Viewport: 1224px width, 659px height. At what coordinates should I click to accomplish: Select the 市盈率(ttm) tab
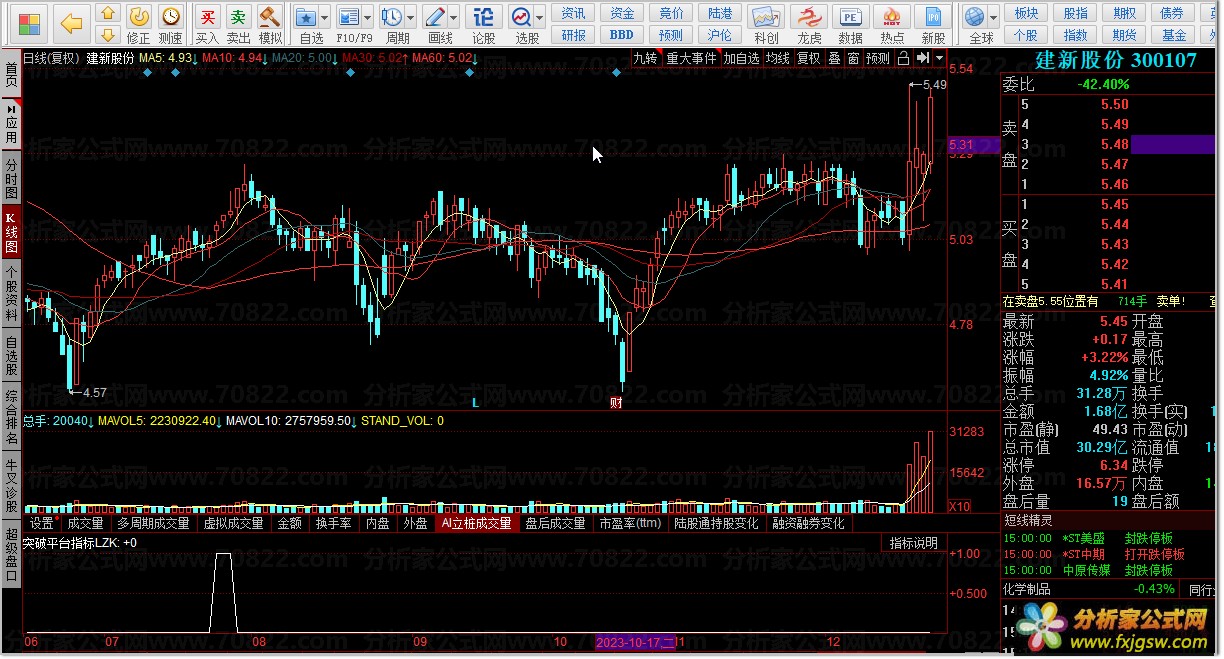coord(630,523)
